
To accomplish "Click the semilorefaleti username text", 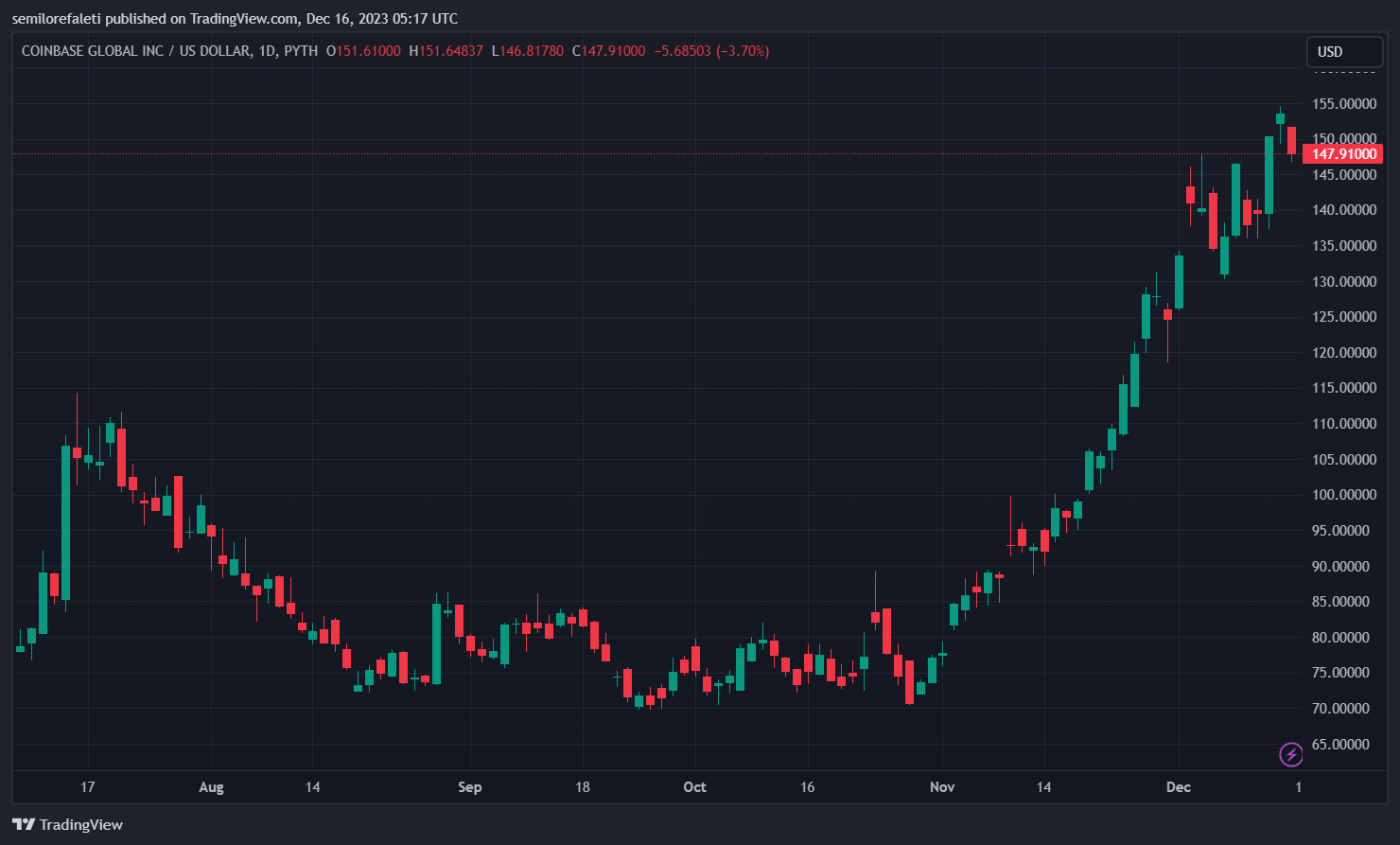I will 57,18.
